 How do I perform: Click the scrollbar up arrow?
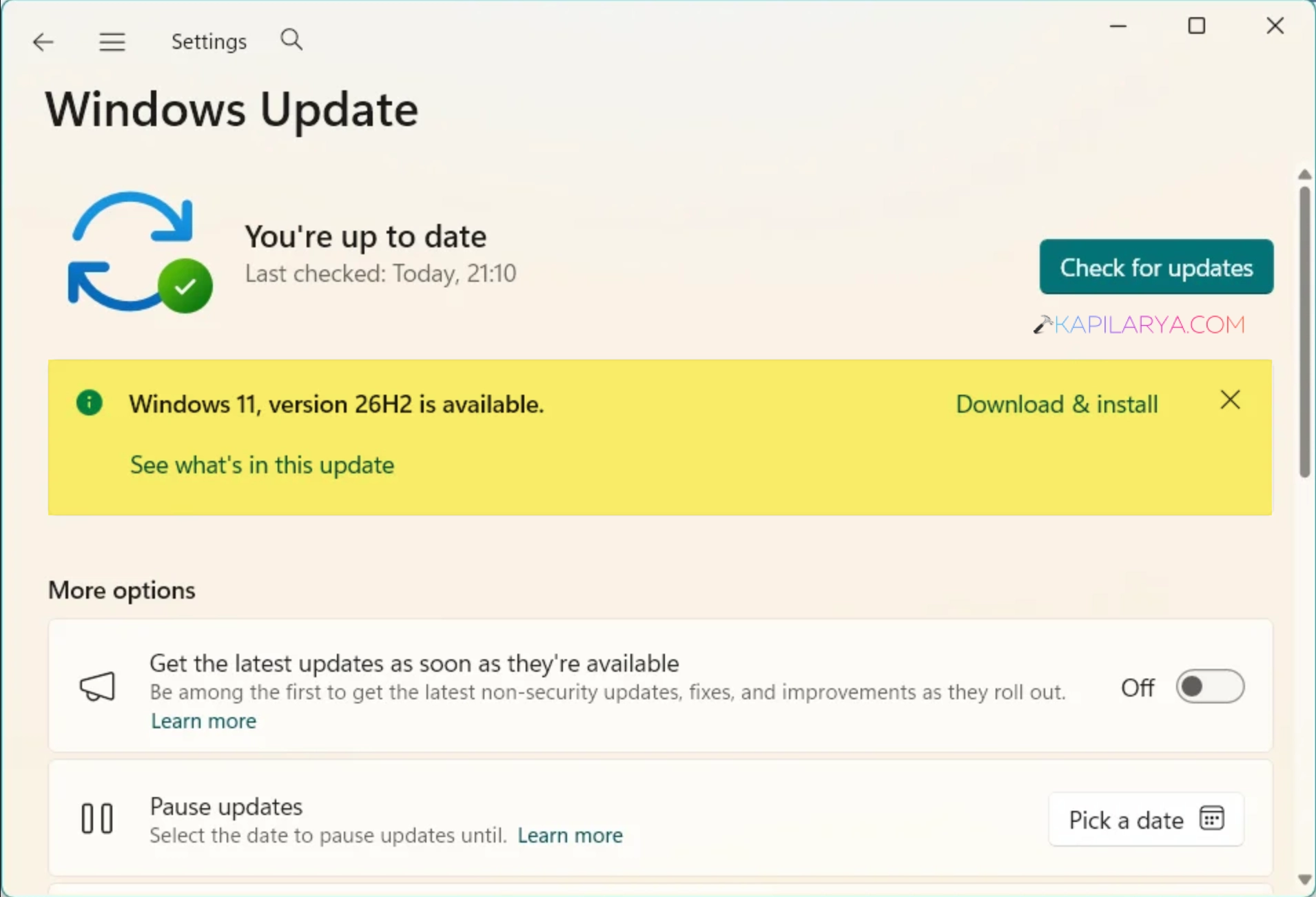click(1304, 174)
